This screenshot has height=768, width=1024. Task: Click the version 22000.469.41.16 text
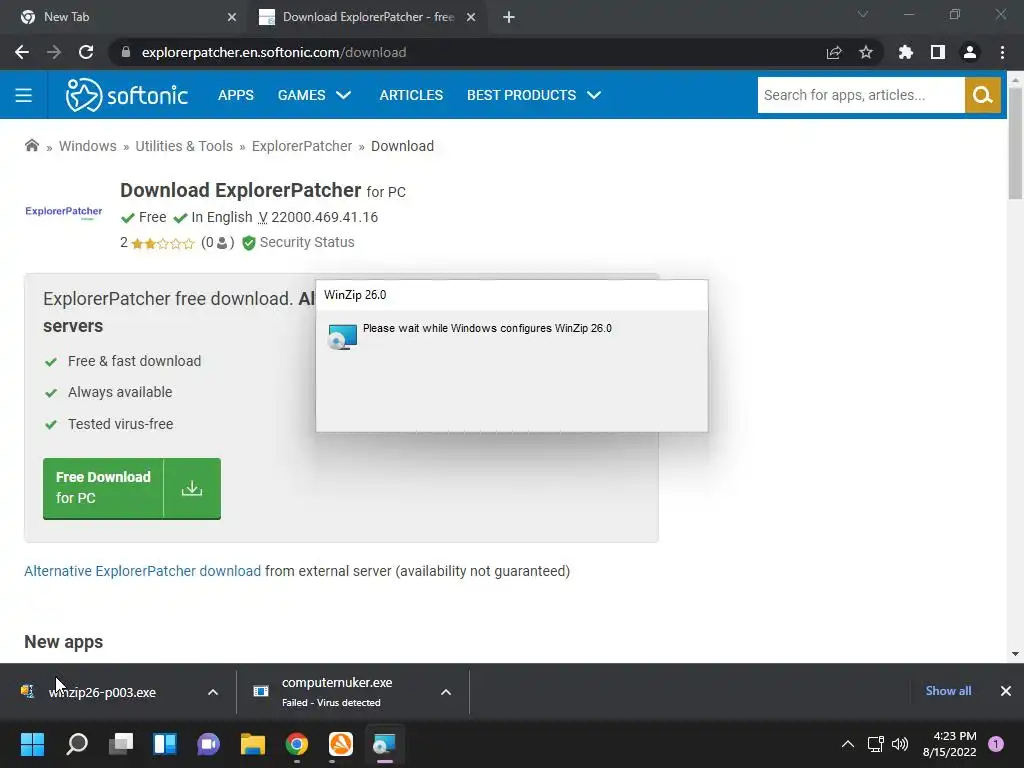pos(325,217)
